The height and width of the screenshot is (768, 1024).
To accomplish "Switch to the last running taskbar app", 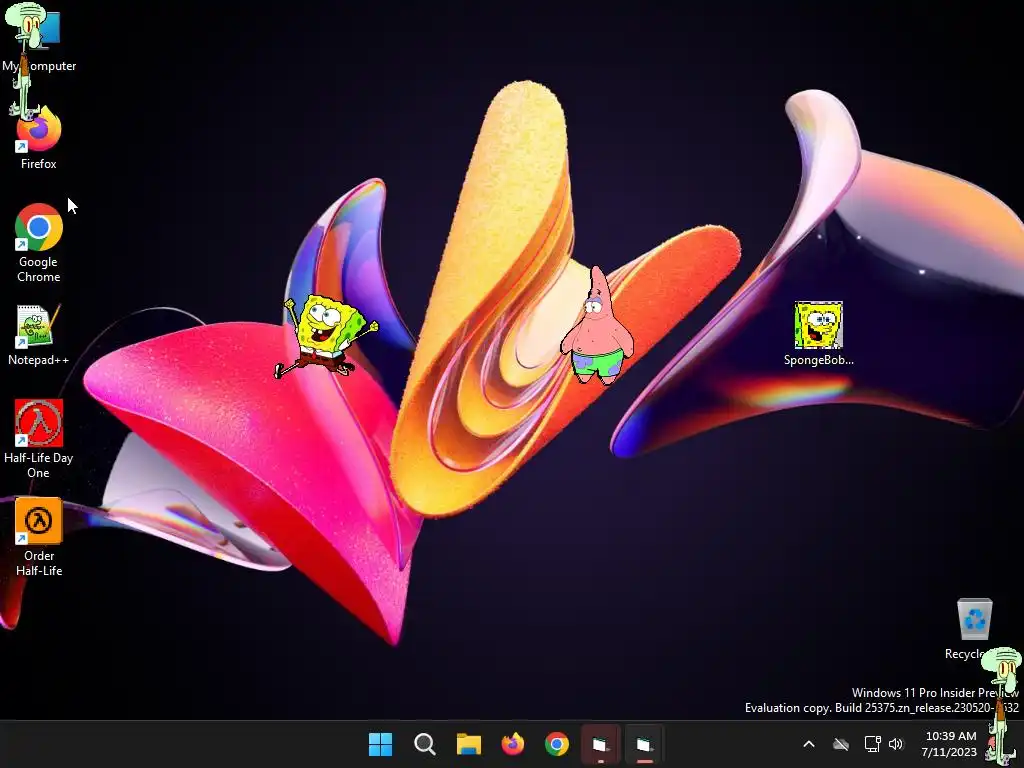I will coord(645,744).
